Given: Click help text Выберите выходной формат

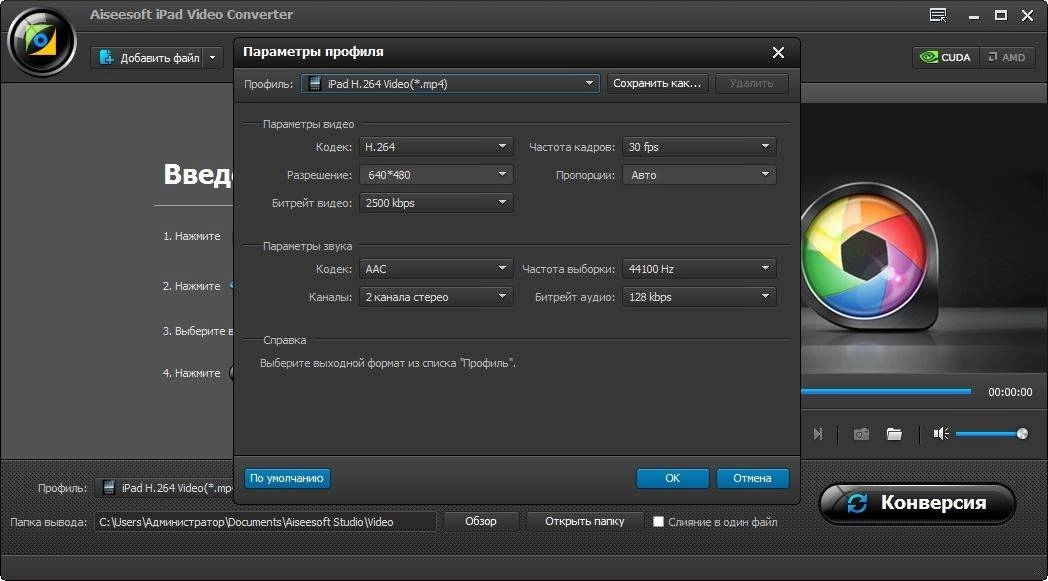Looking at the screenshot, I should 388,363.
